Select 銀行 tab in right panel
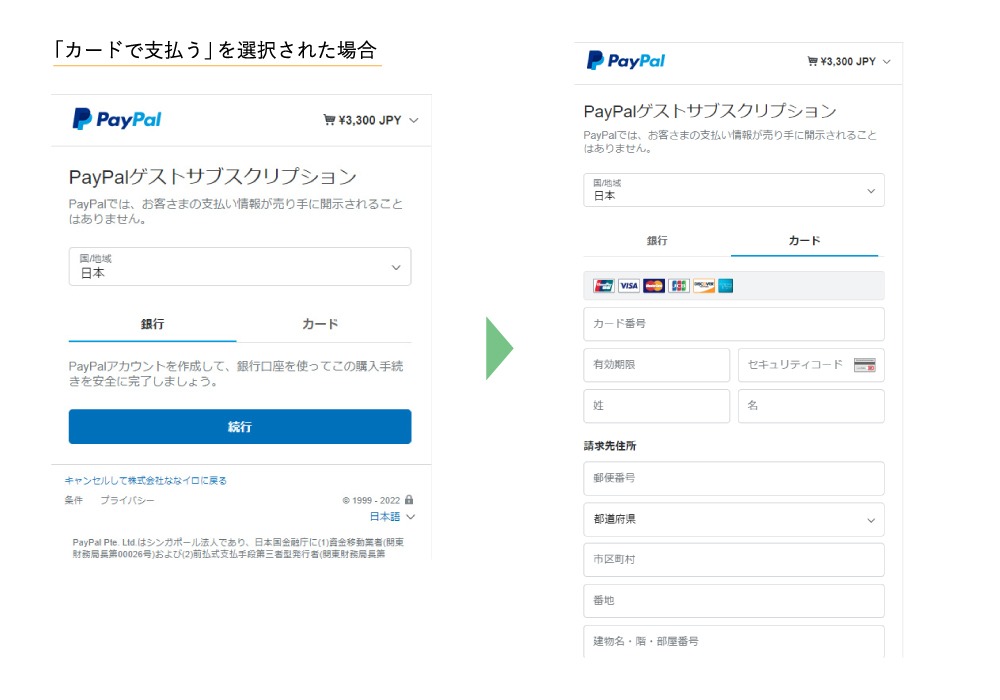 [x=657, y=240]
